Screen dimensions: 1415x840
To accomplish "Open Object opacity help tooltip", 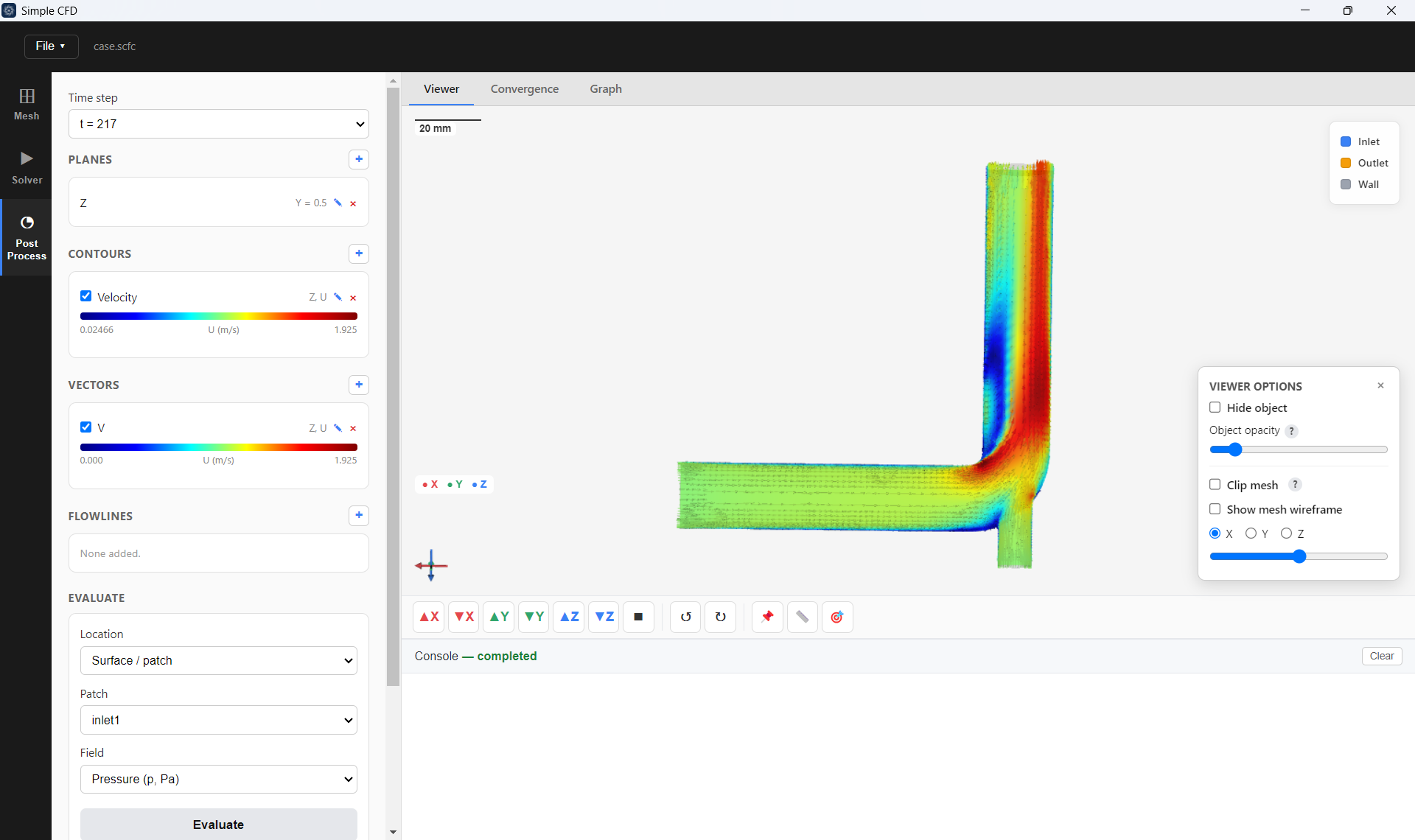I will pos(1291,431).
